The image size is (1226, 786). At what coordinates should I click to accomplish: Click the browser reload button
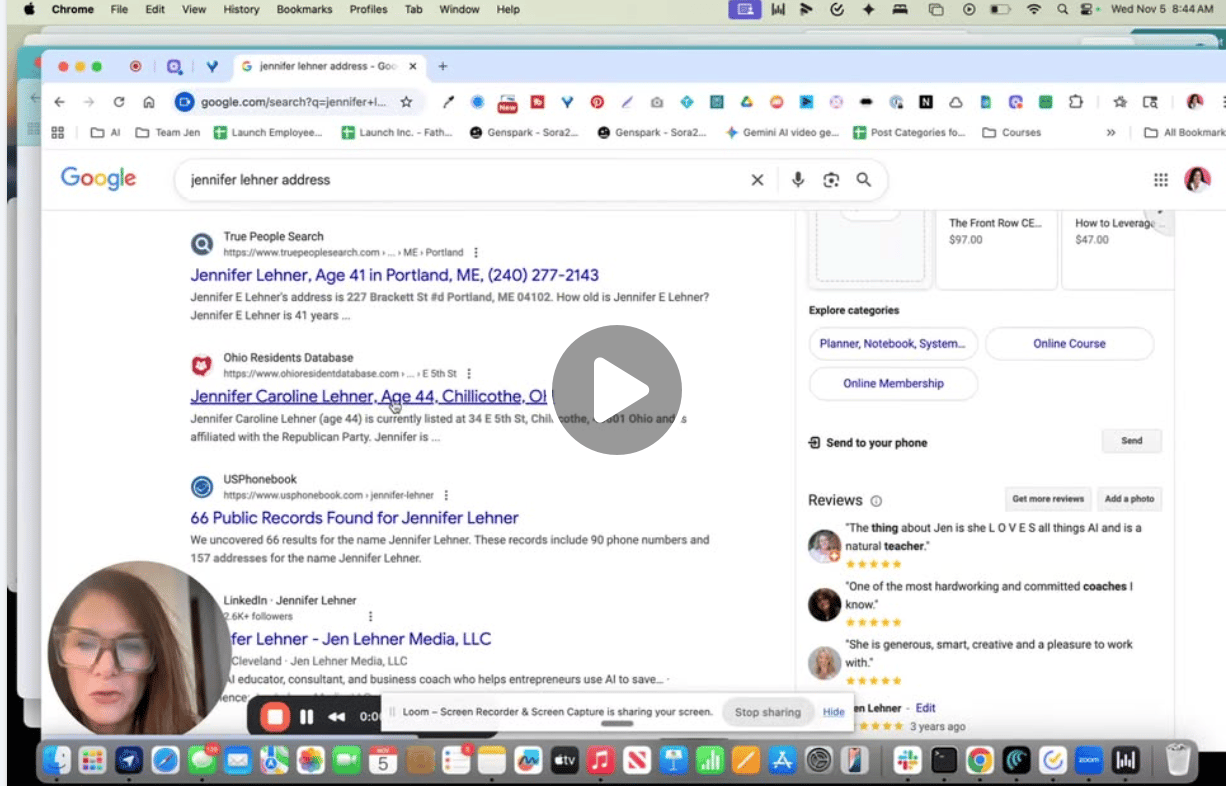(119, 102)
